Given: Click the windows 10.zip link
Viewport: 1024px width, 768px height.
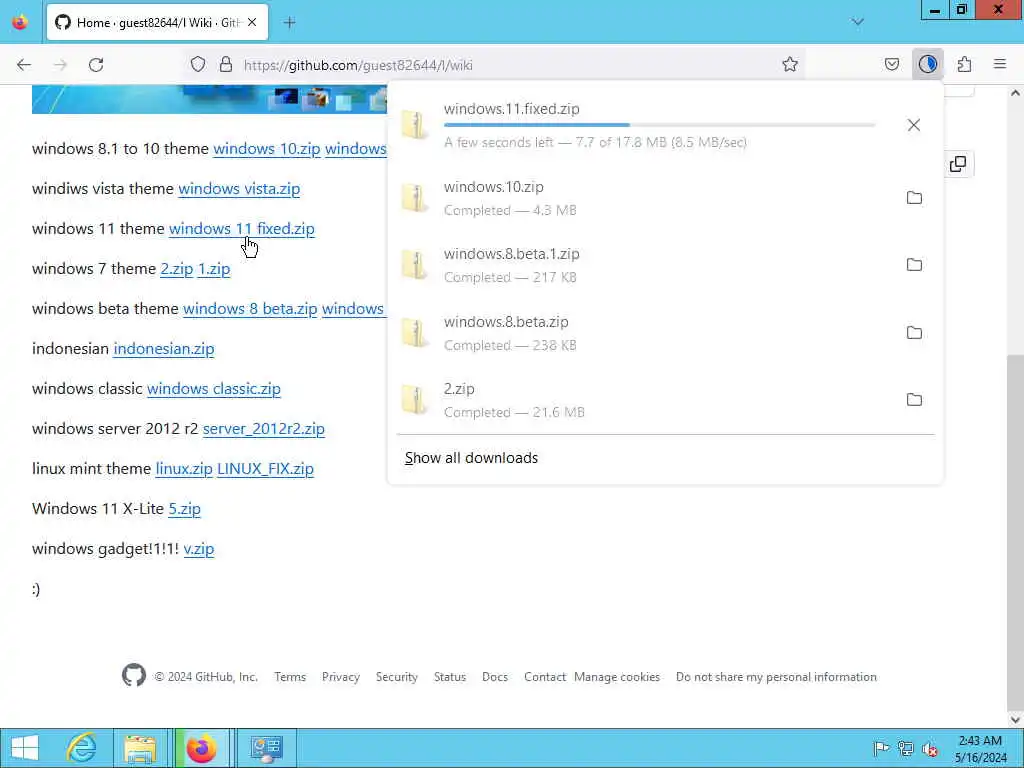Looking at the screenshot, I should (266, 149).
